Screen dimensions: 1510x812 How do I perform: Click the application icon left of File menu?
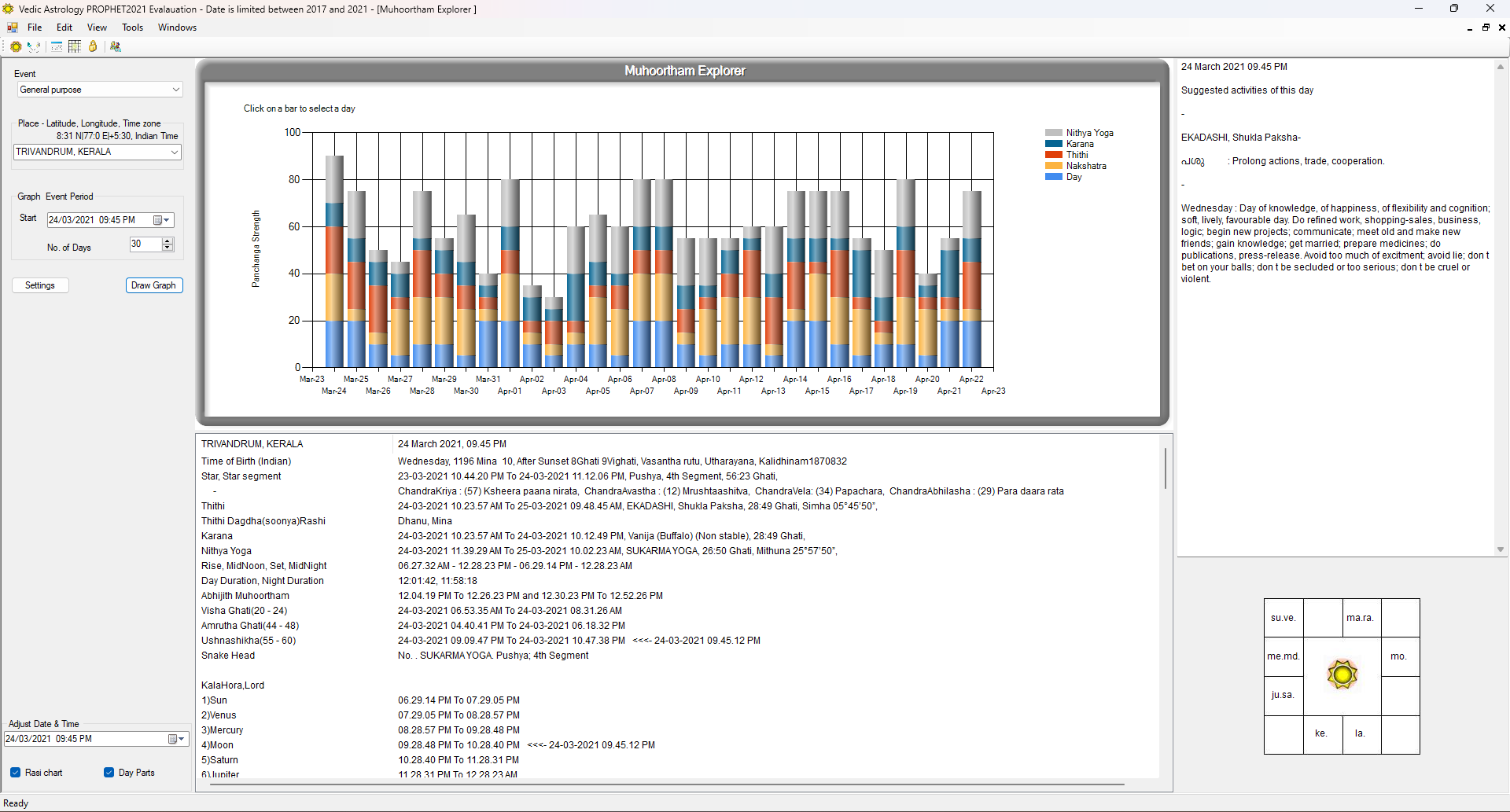(13, 28)
